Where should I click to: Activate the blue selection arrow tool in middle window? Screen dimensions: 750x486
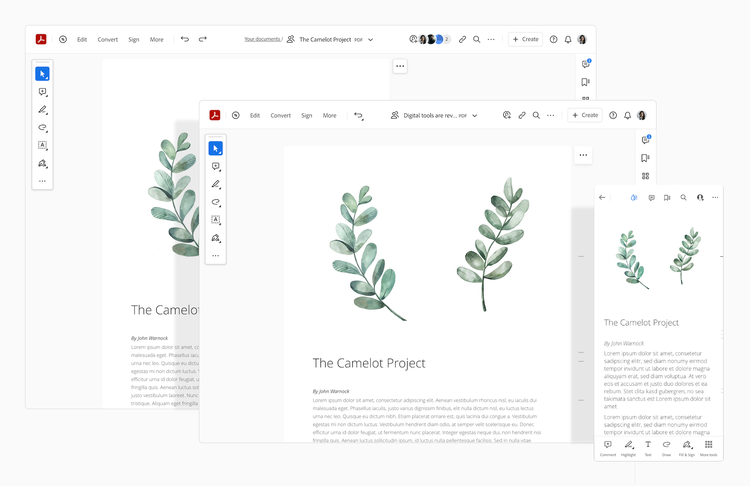pos(216,148)
